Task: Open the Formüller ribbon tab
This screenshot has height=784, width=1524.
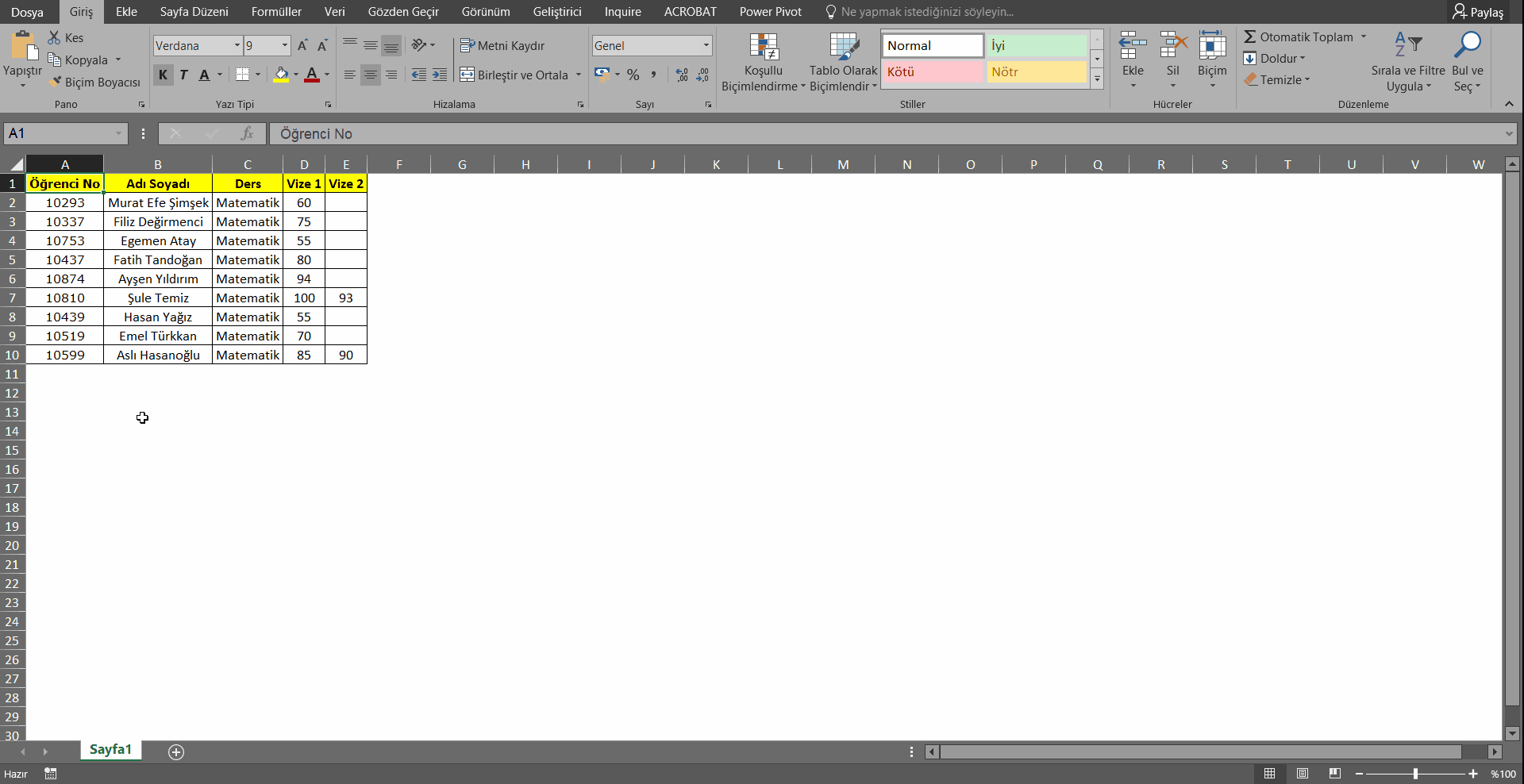Action: pyautogui.click(x=276, y=12)
